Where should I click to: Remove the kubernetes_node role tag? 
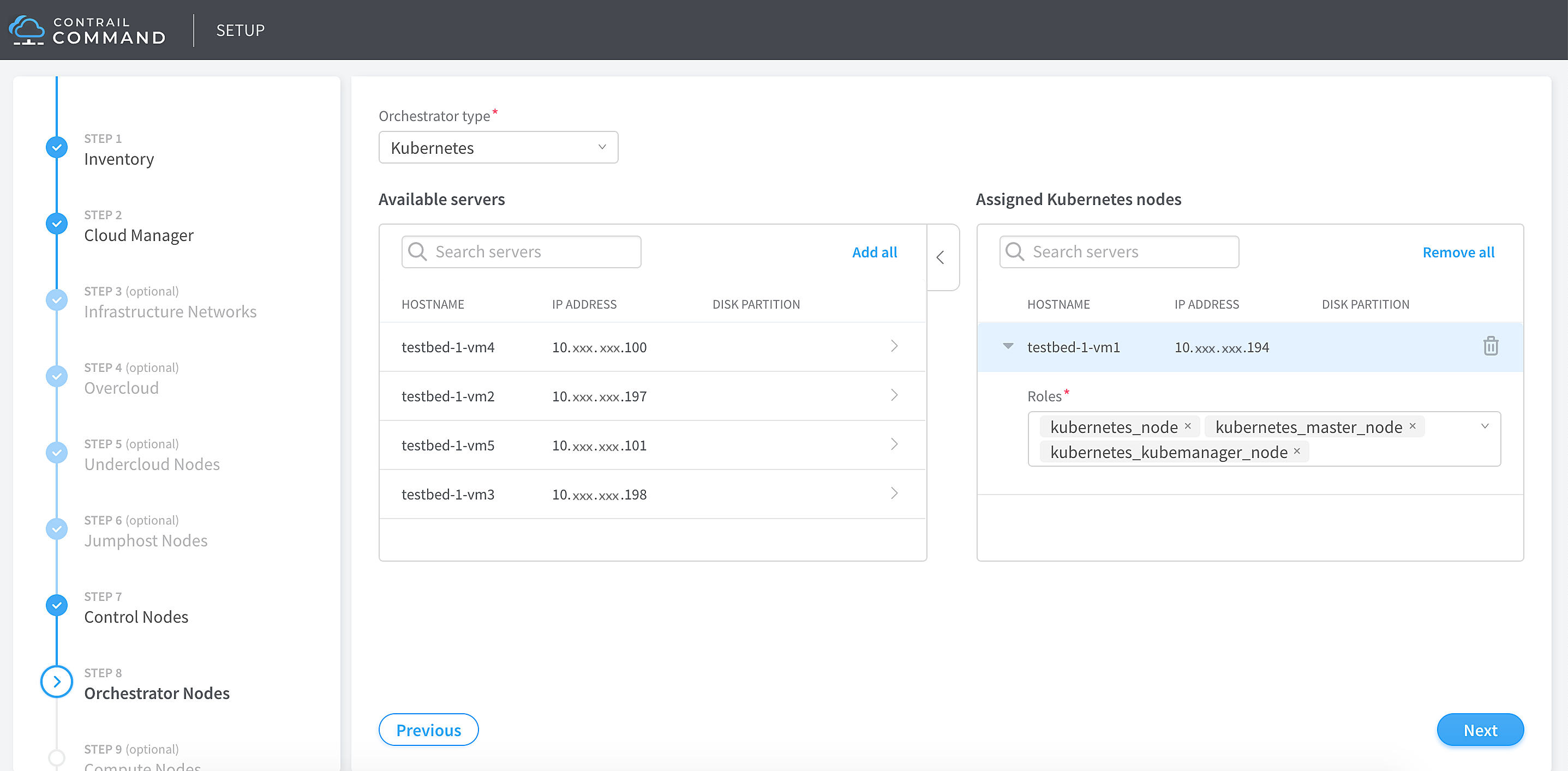1188,426
